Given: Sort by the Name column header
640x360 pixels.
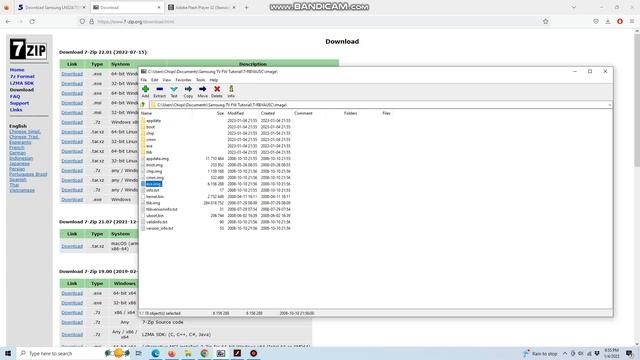Looking at the screenshot, I should [147, 113].
